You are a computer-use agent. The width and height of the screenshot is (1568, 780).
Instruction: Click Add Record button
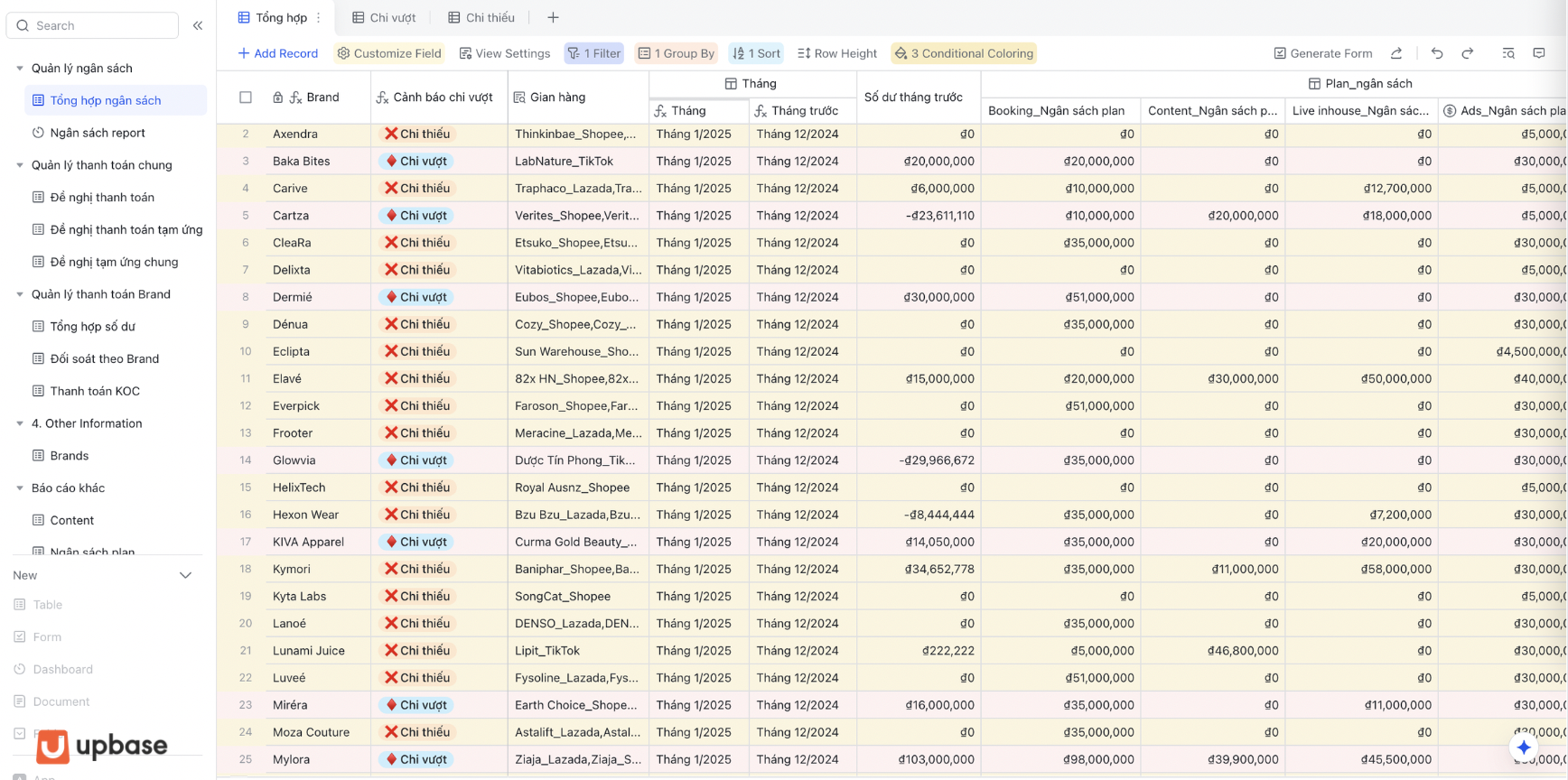(277, 53)
